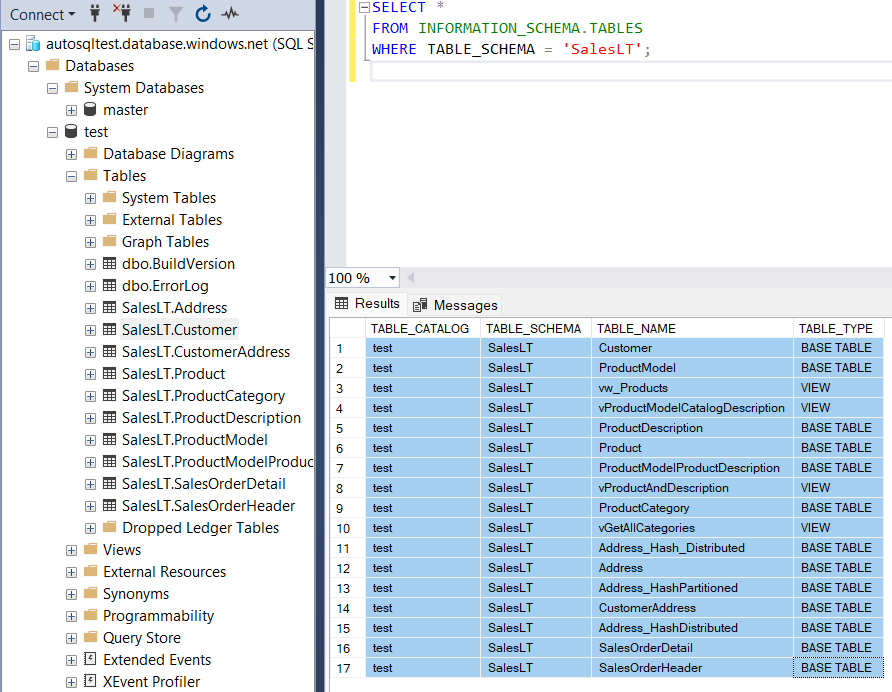Expand the Views node
Viewport: 892px width, 692px height.
coord(70,549)
